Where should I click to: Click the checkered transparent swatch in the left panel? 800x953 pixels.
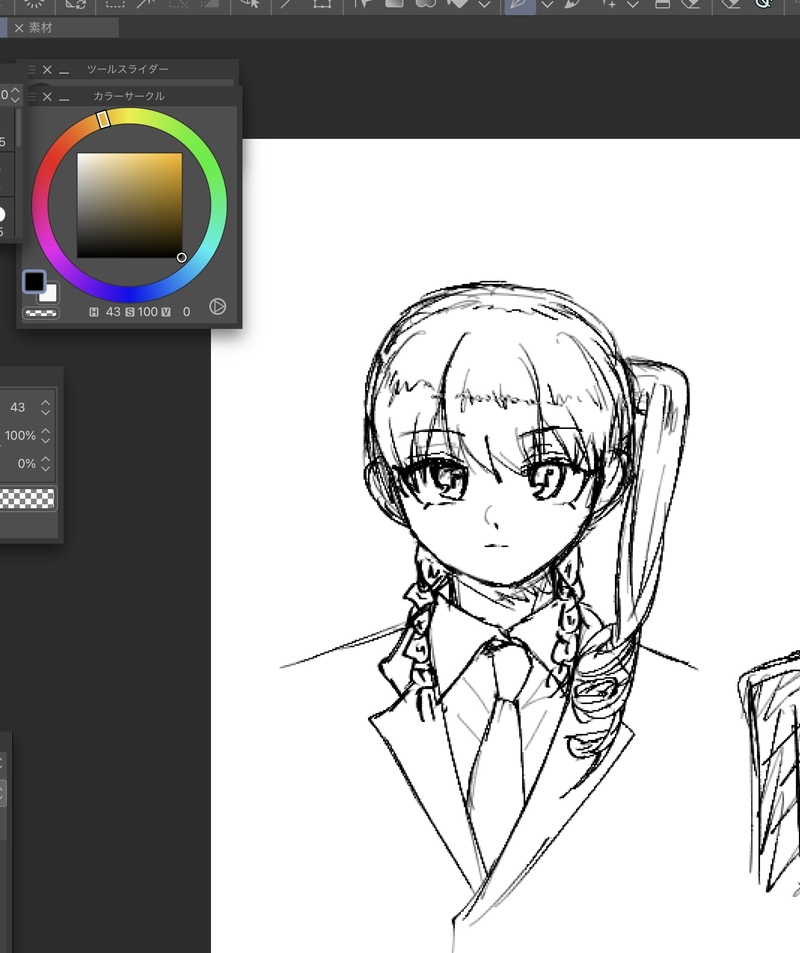click(27, 498)
